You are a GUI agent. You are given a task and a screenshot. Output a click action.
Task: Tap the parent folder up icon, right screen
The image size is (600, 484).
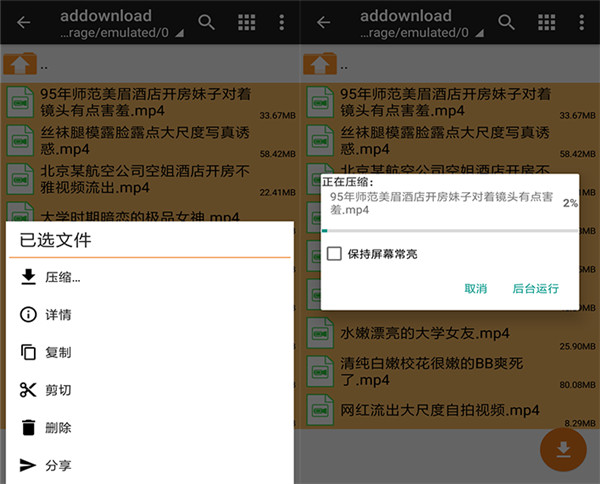tap(320, 64)
